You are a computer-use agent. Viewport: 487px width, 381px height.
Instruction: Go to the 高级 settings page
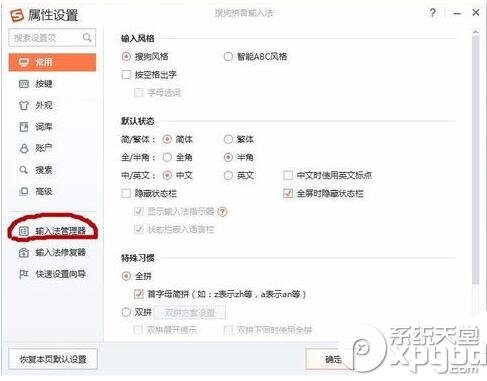click(52, 191)
